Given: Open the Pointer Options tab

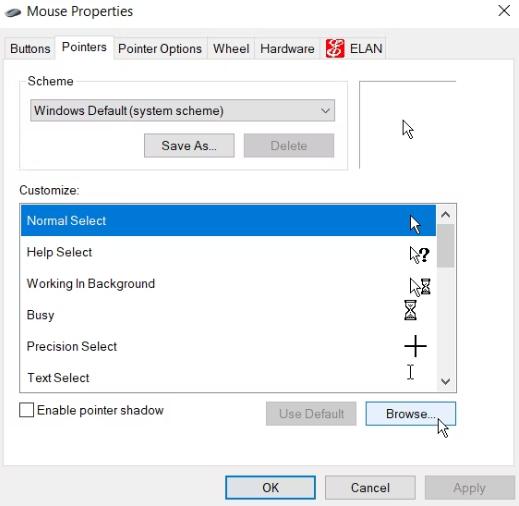Looking at the screenshot, I should coord(160,49).
